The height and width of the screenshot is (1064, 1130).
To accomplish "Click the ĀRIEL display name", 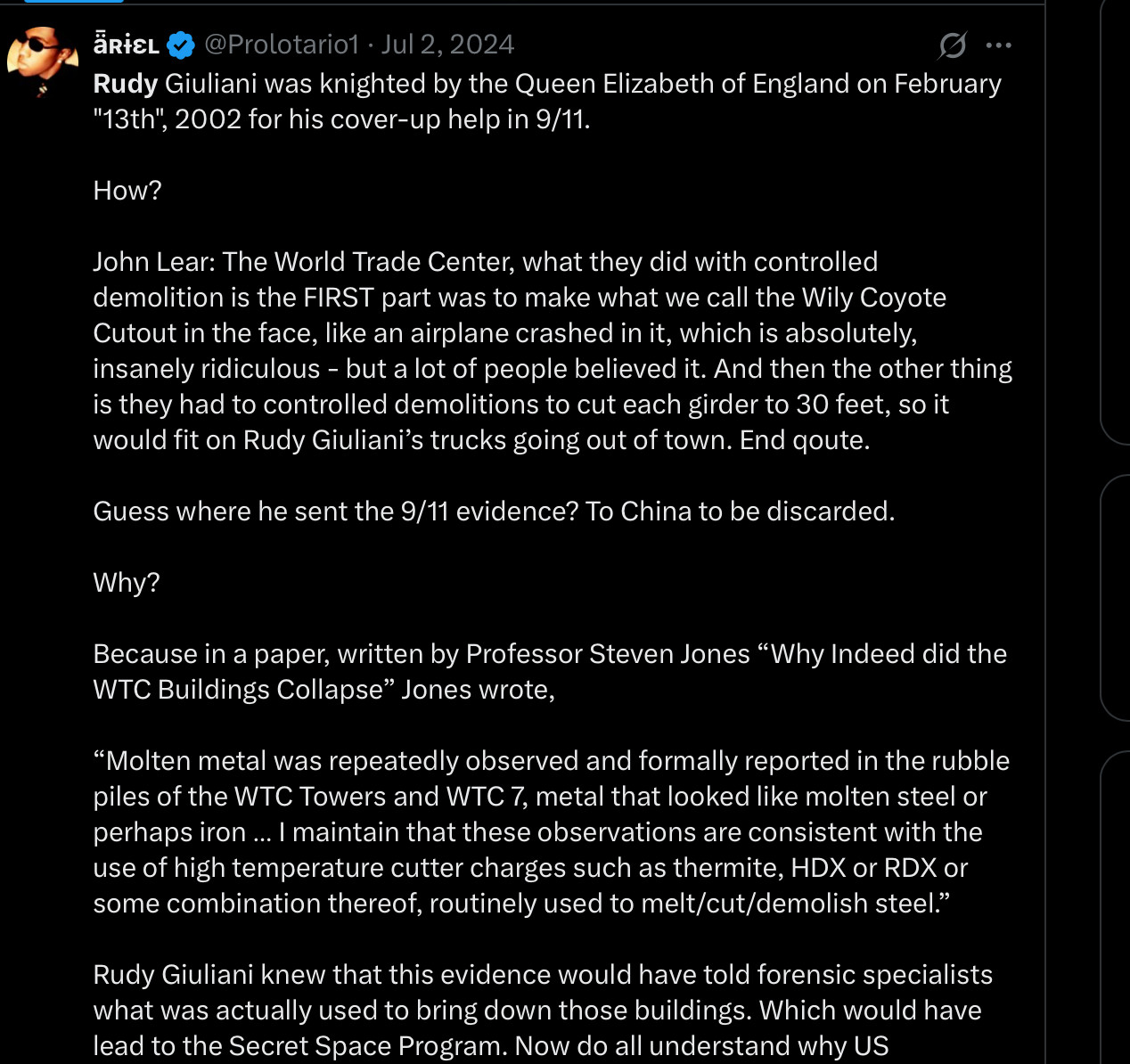I will click(127, 45).
